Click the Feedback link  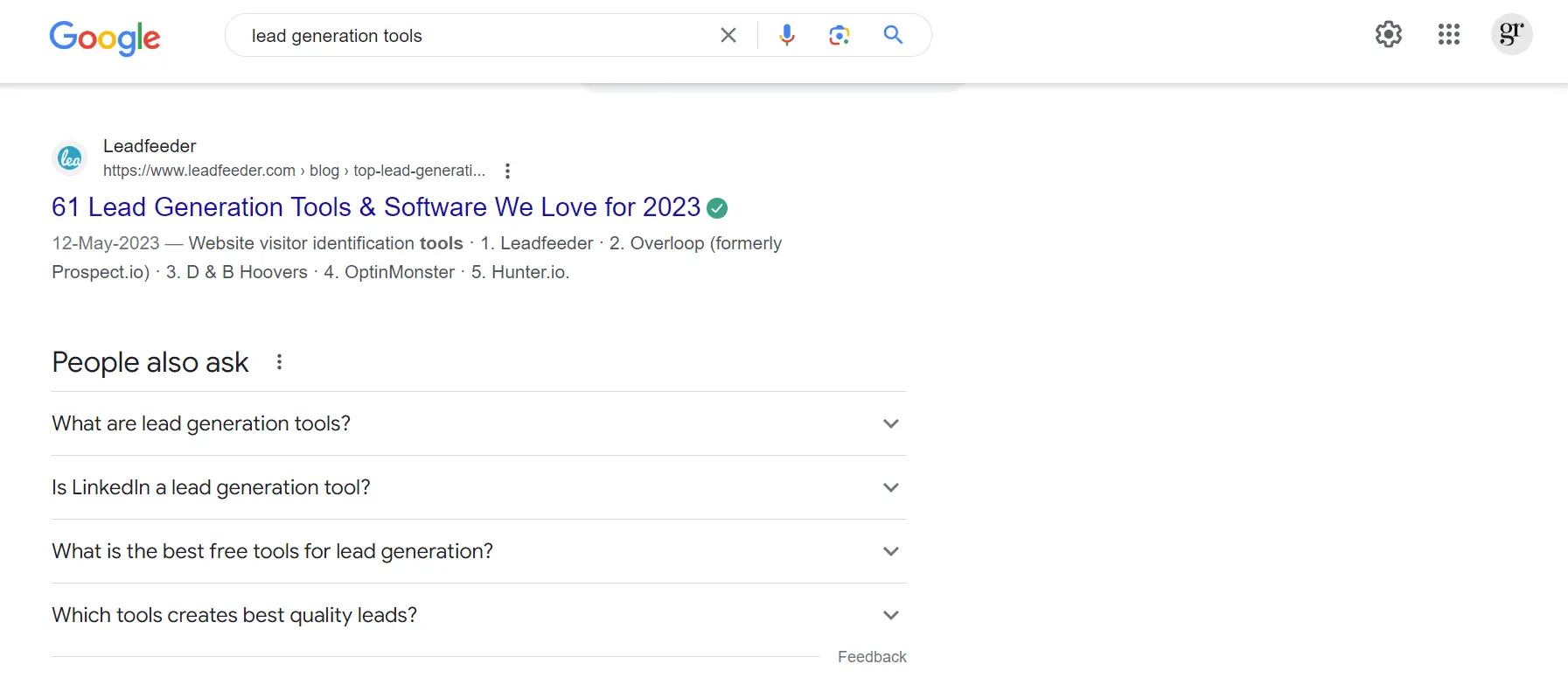pos(871,657)
